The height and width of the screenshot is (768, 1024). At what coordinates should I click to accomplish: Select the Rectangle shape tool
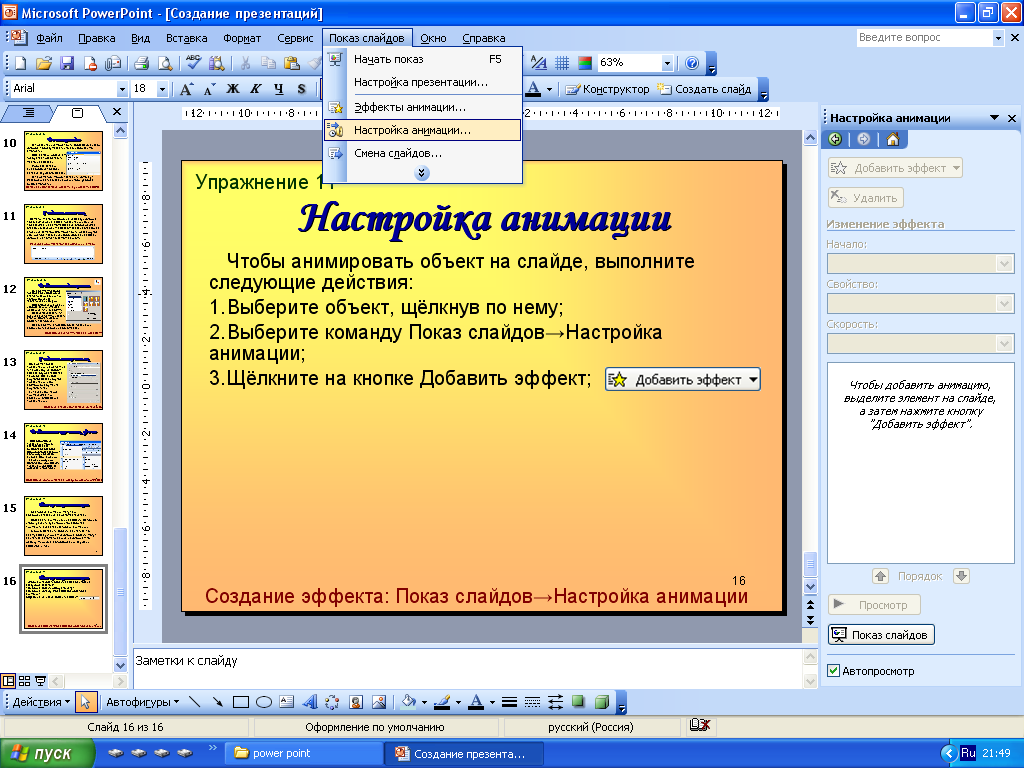pyautogui.click(x=241, y=702)
